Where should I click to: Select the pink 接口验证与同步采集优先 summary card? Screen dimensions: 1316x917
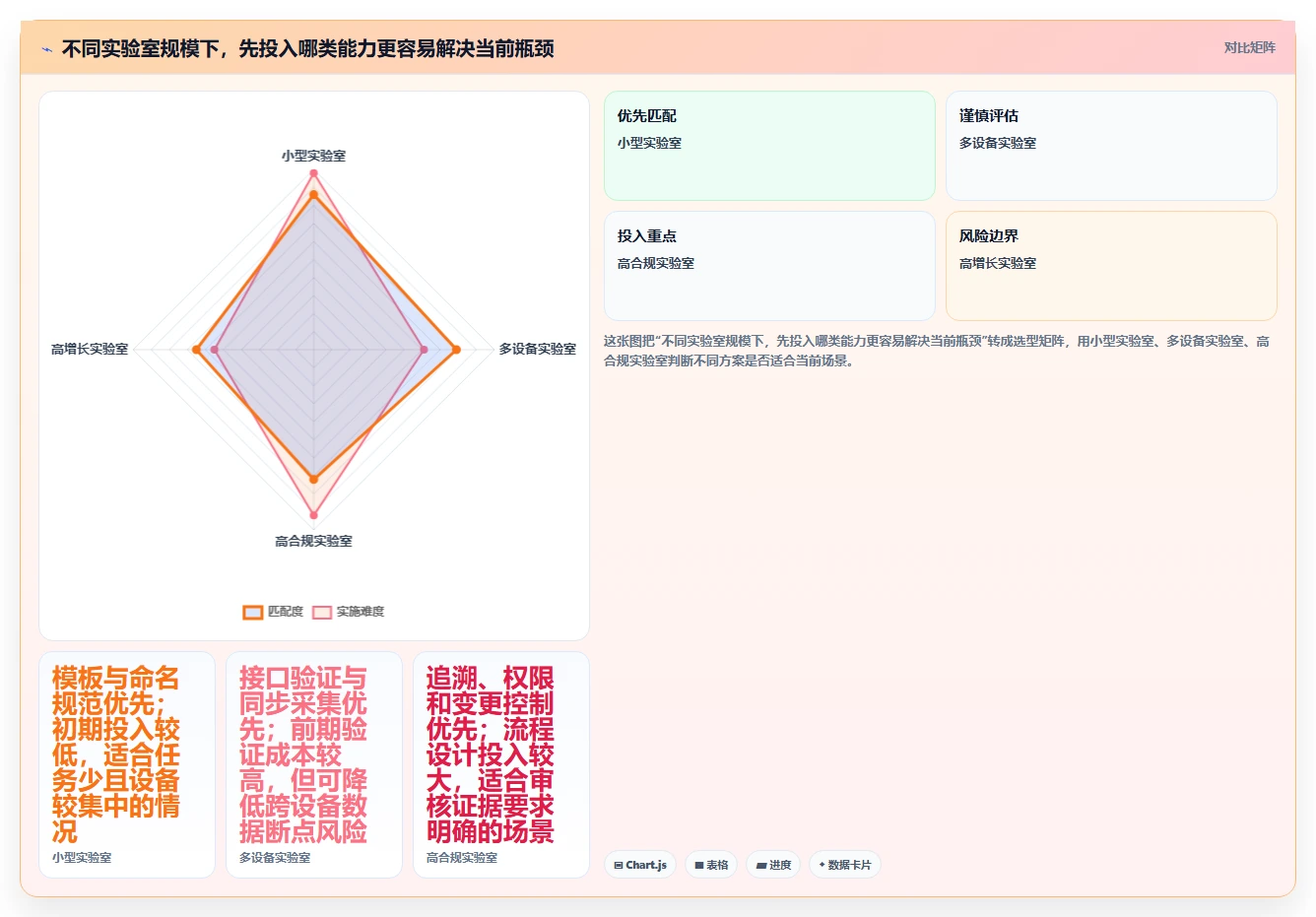(314, 764)
